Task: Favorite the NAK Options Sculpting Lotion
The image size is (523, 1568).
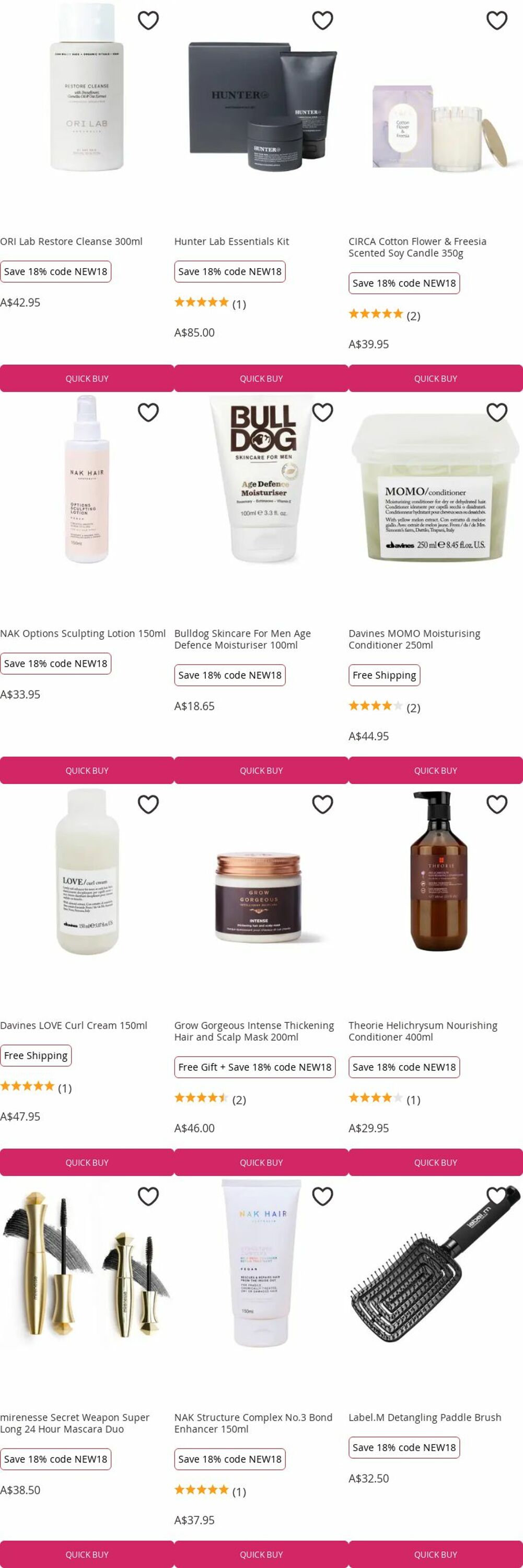Action: [148, 413]
